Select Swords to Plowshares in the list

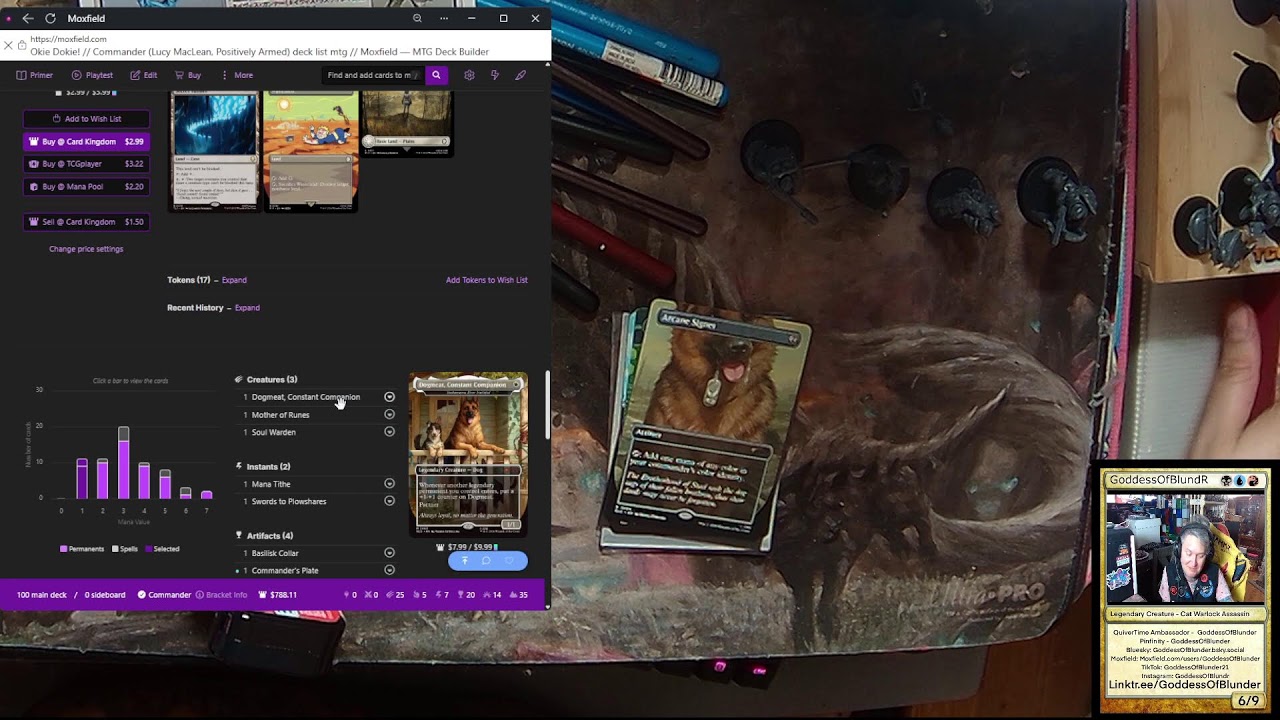288,501
